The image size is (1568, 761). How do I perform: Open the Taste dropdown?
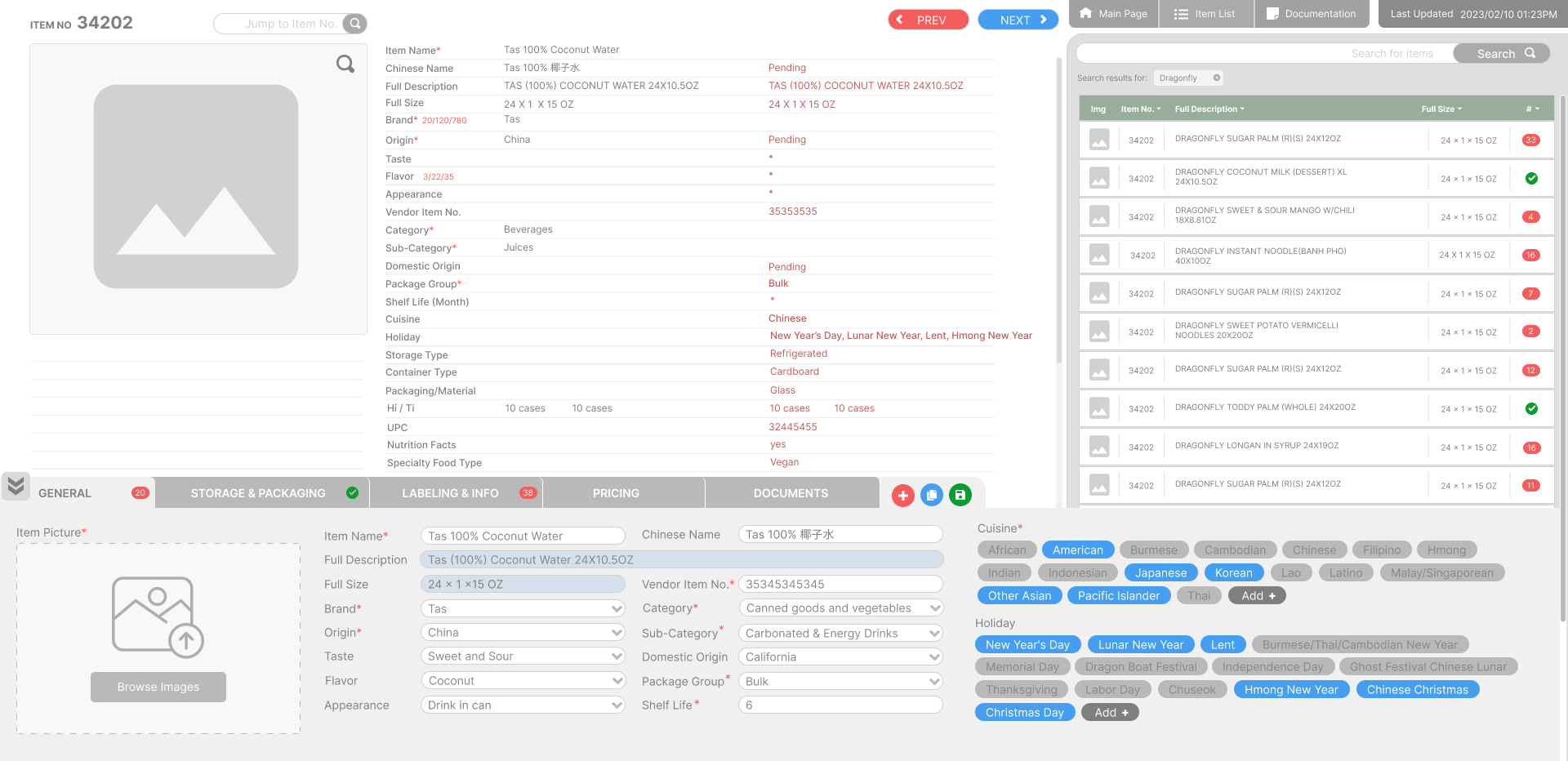[x=523, y=656]
